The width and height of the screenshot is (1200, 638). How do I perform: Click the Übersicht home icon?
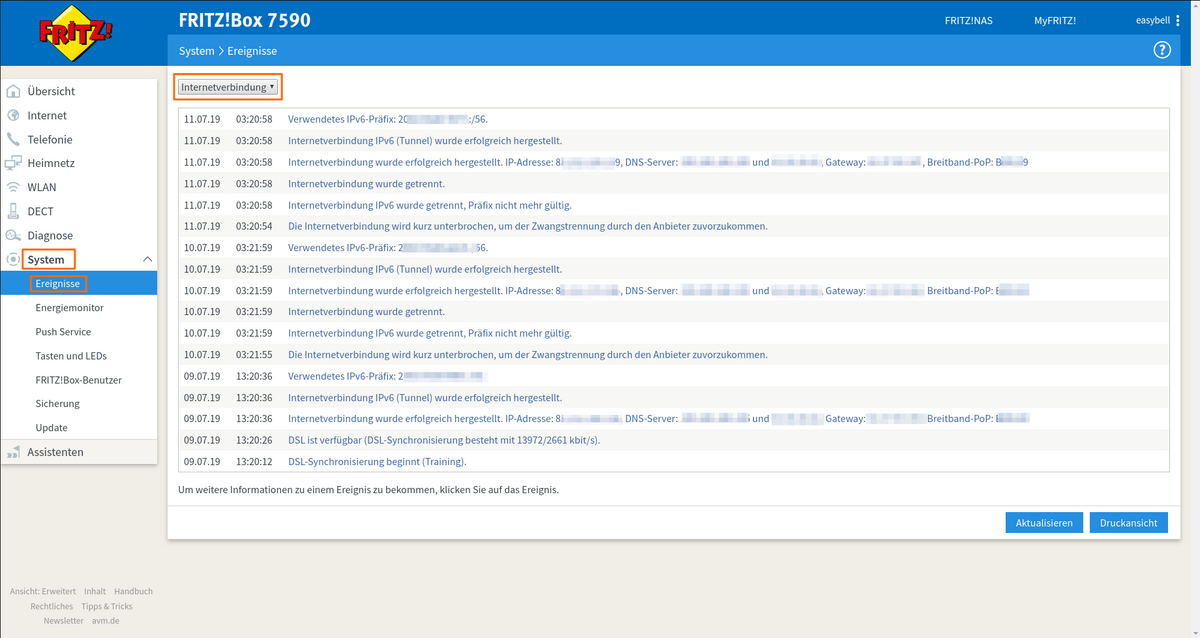[13, 91]
